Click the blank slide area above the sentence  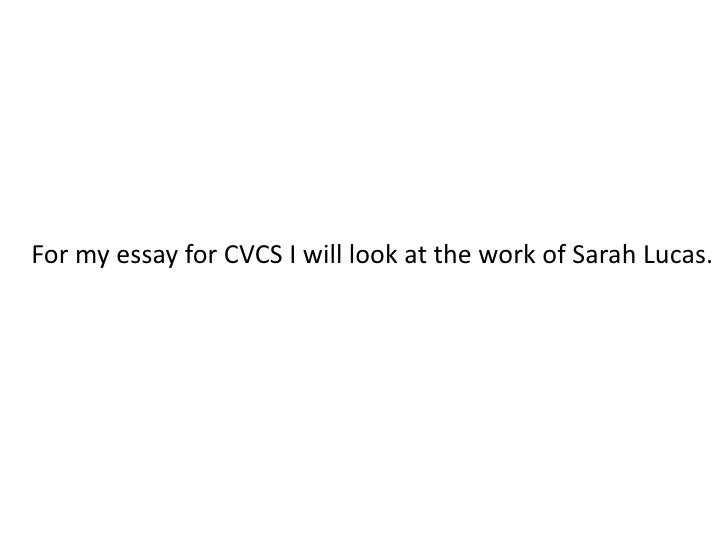click(364, 116)
